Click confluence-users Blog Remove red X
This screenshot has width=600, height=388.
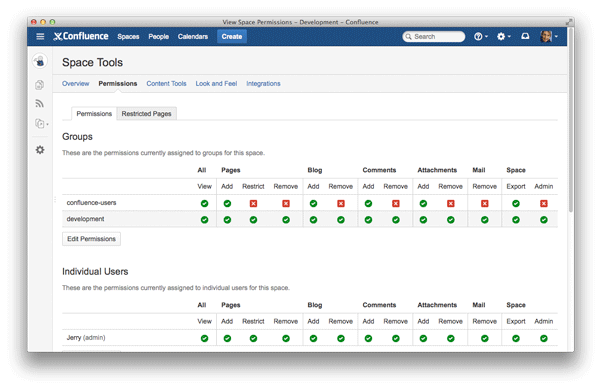coord(341,204)
